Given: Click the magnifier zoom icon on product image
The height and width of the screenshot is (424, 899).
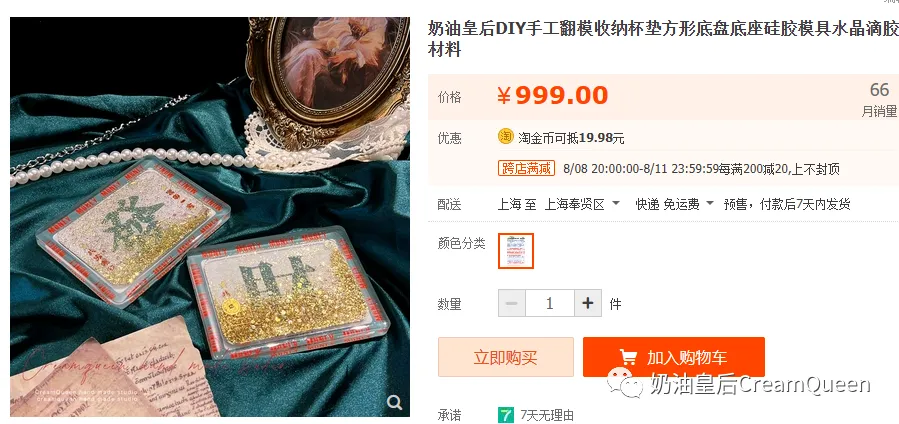Looking at the screenshot, I should (394, 402).
